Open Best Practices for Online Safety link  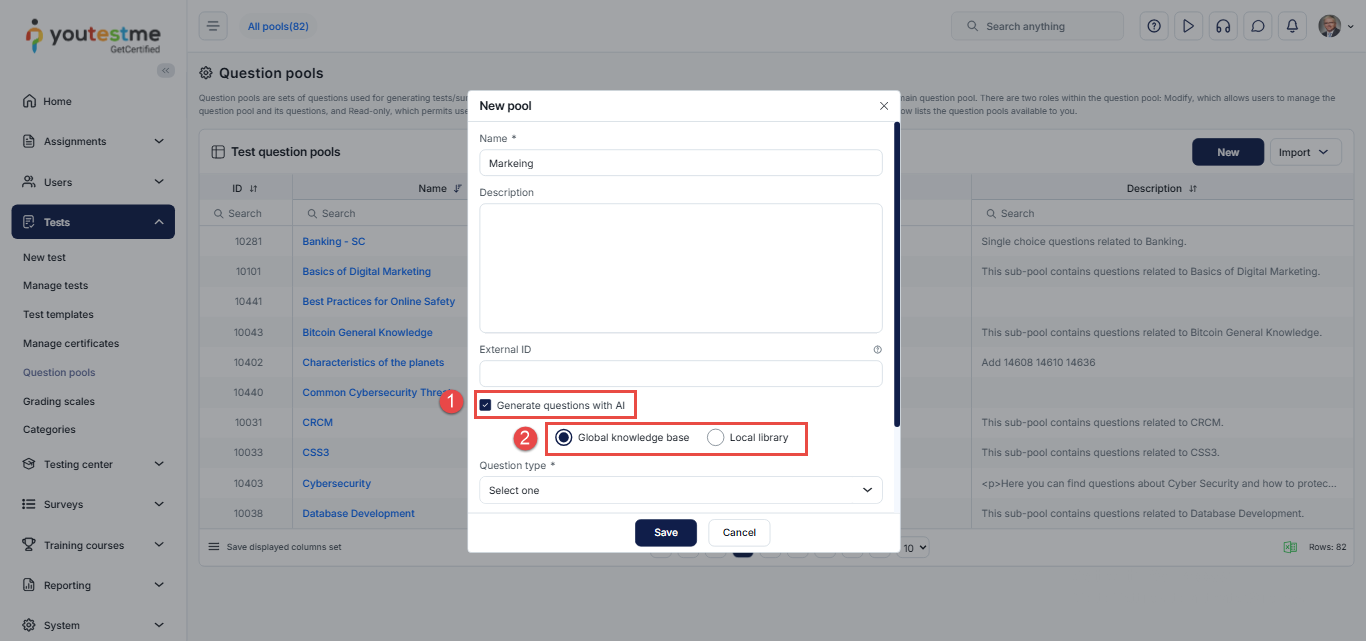pyautogui.click(x=378, y=301)
